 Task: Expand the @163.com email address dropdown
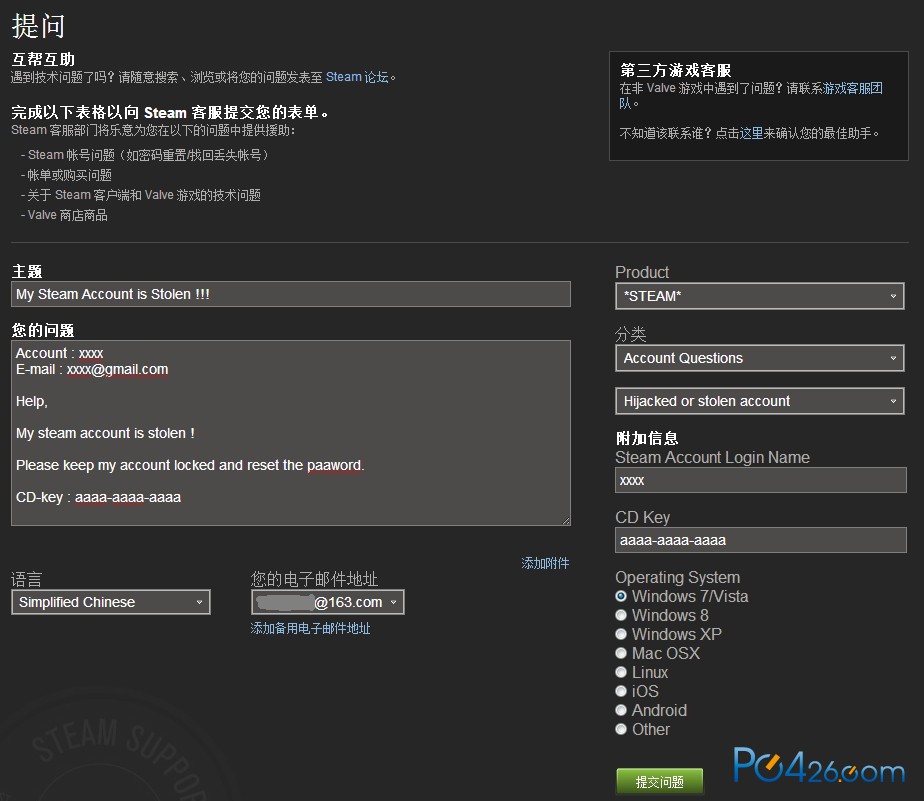pyautogui.click(x=328, y=602)
